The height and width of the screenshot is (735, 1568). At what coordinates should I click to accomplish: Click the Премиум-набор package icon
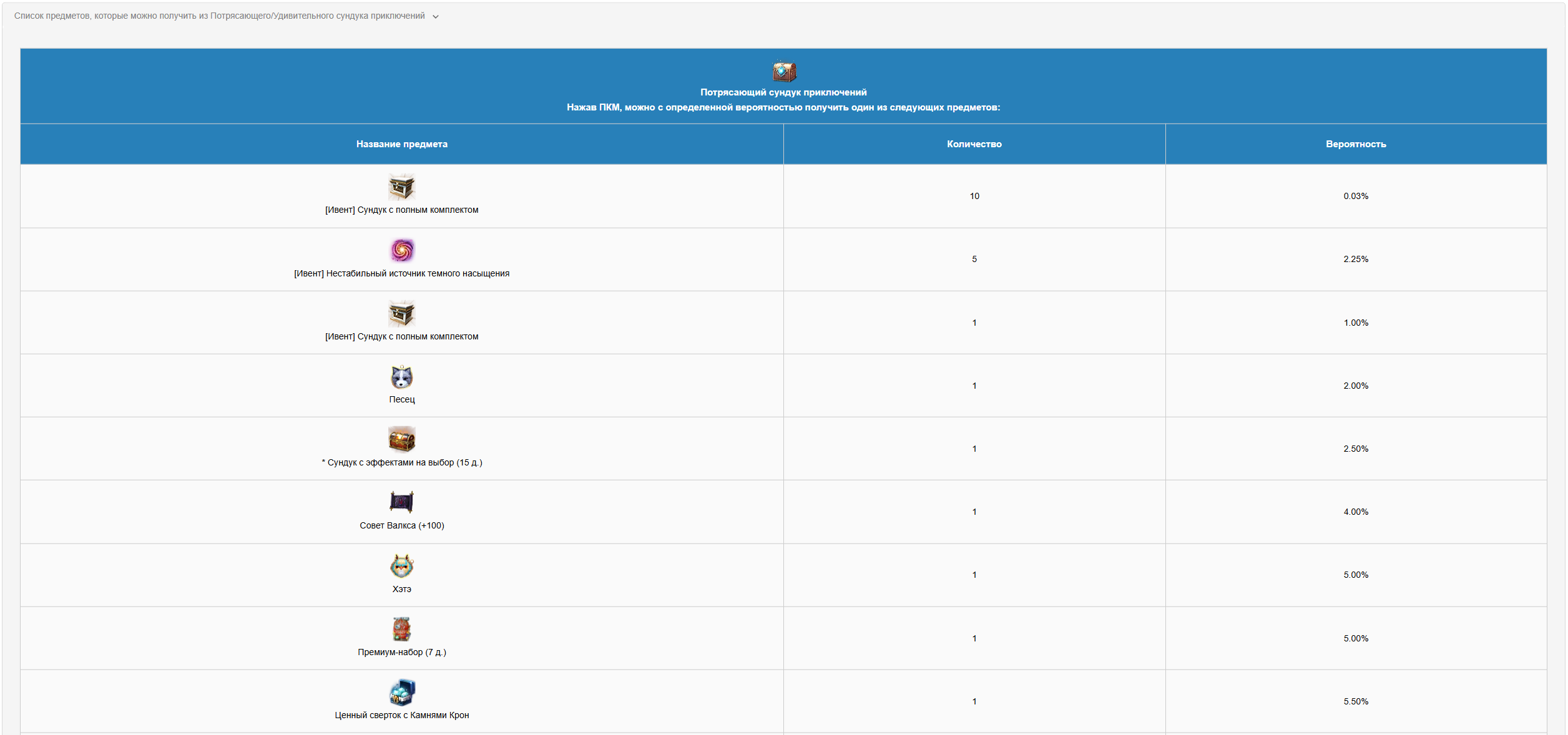click(401, 629)
